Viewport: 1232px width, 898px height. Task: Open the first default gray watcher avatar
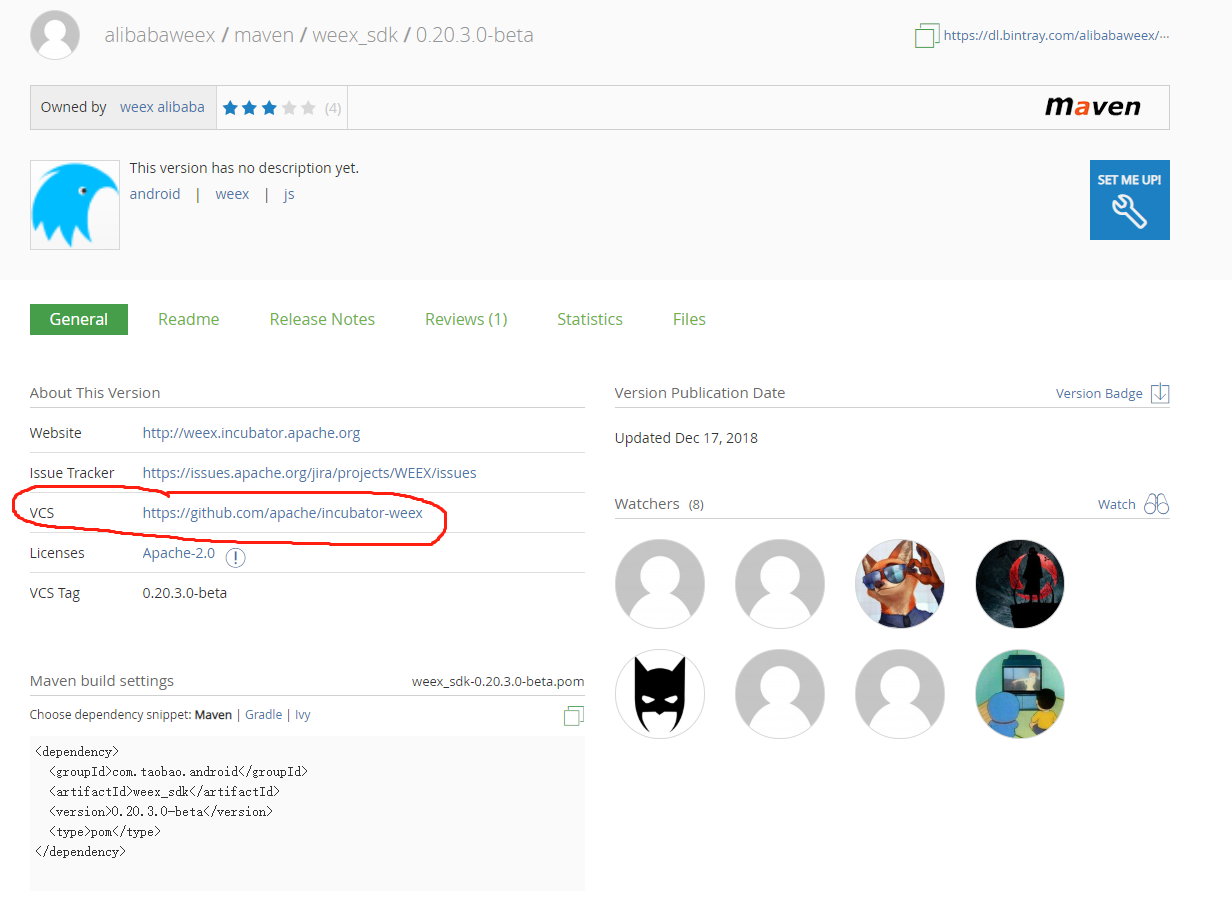[x=660, y=584]
